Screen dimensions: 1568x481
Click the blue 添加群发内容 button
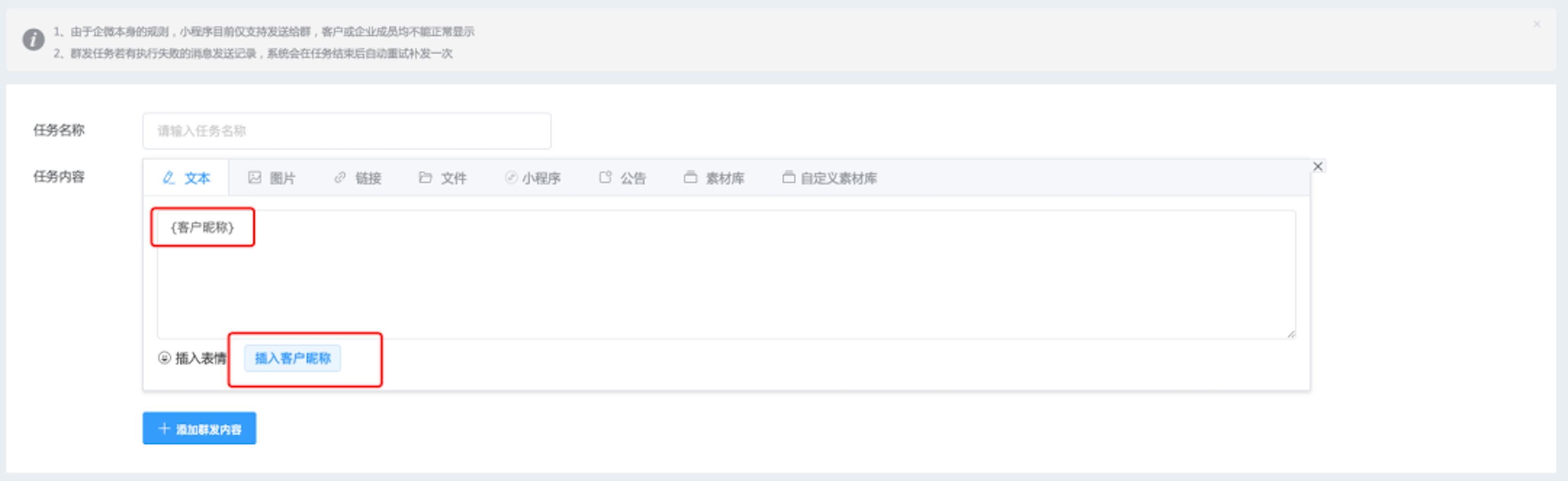click(x=199, y=428)
